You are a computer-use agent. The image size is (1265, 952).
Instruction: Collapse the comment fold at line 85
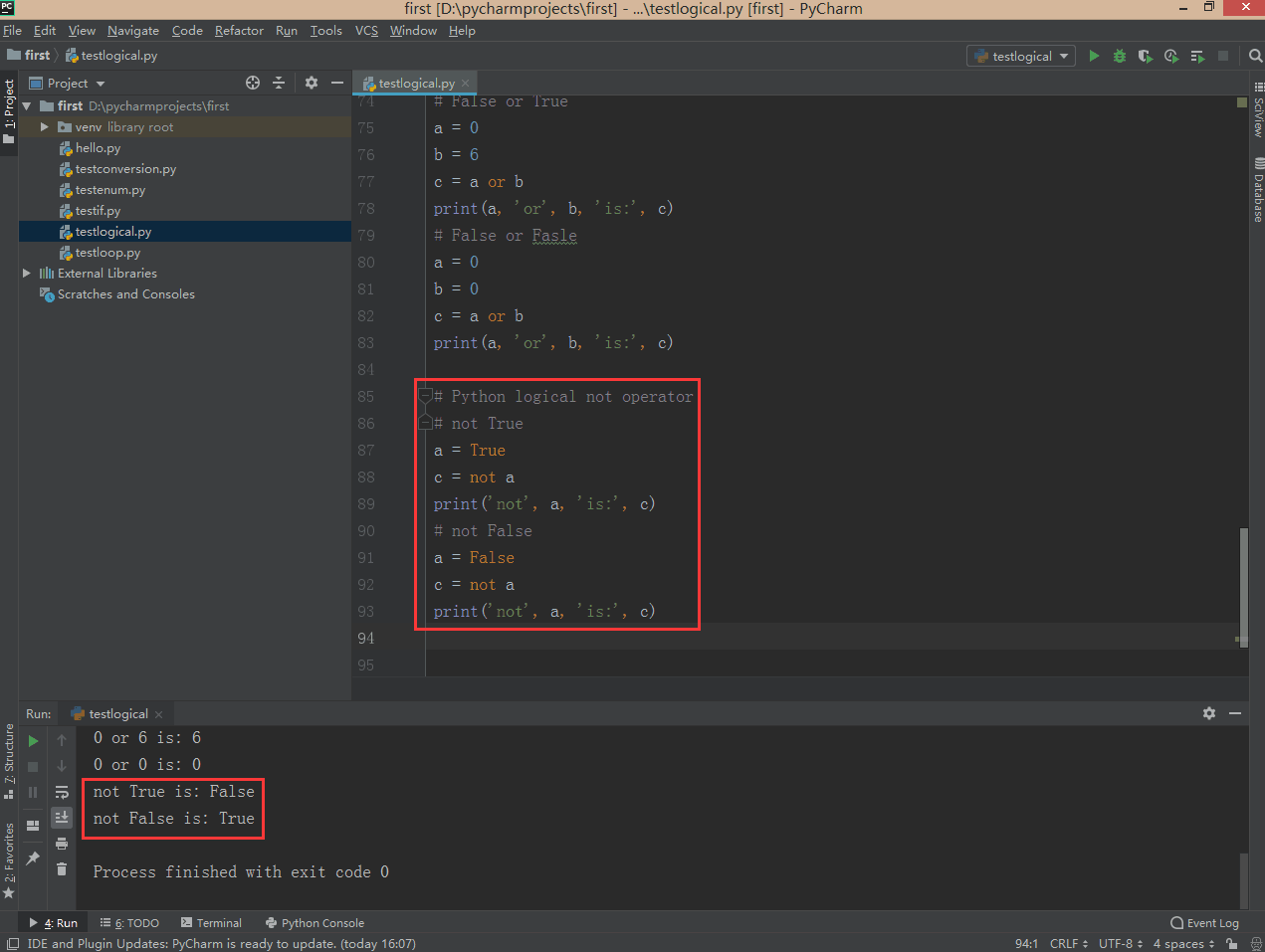point(426,396)
